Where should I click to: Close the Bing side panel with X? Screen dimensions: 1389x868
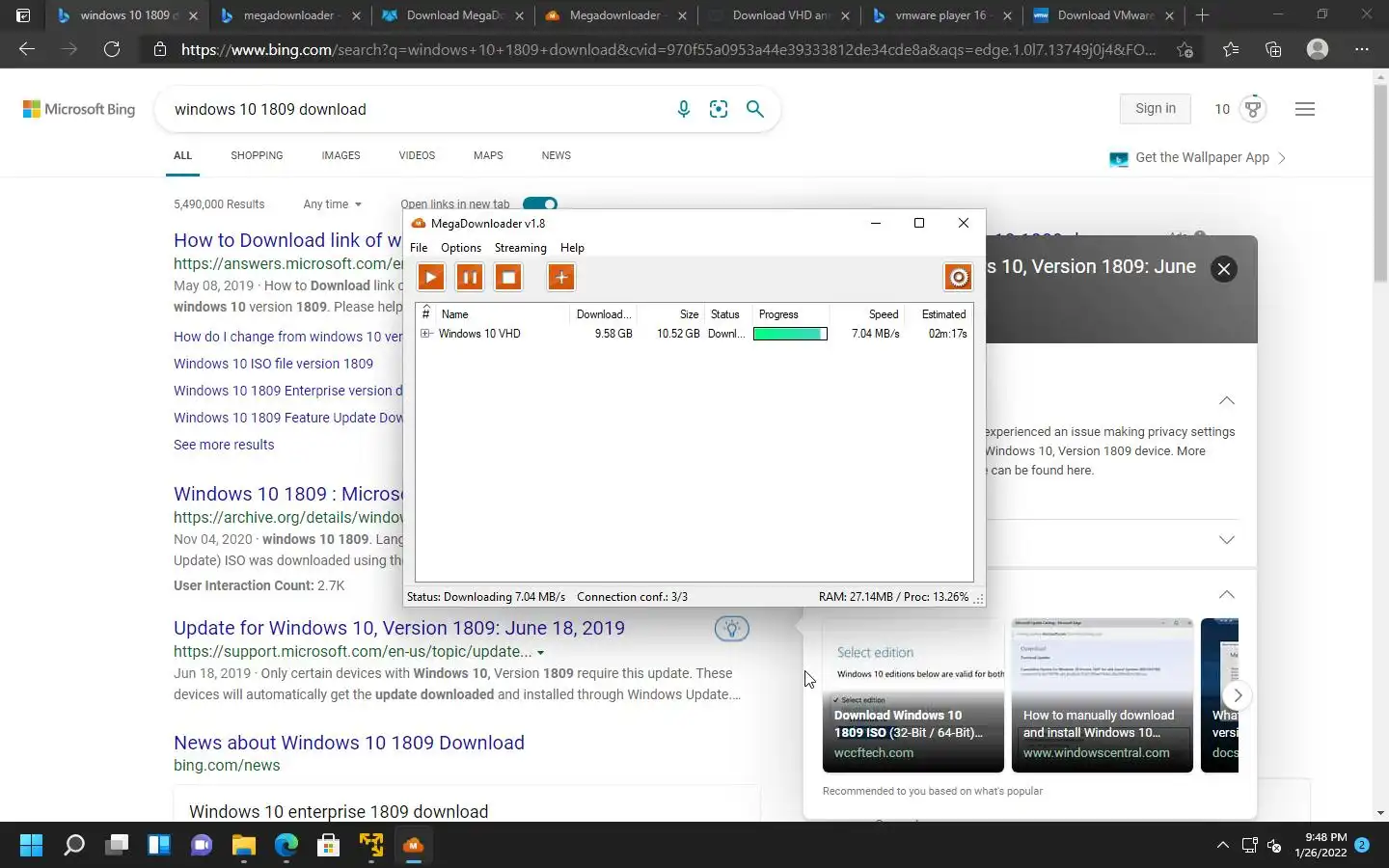point(1224,269)
